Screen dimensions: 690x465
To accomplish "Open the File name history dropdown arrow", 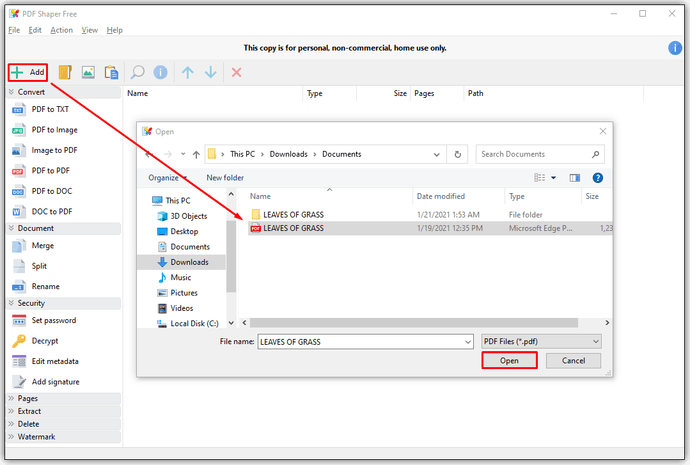I will (467, 342).
